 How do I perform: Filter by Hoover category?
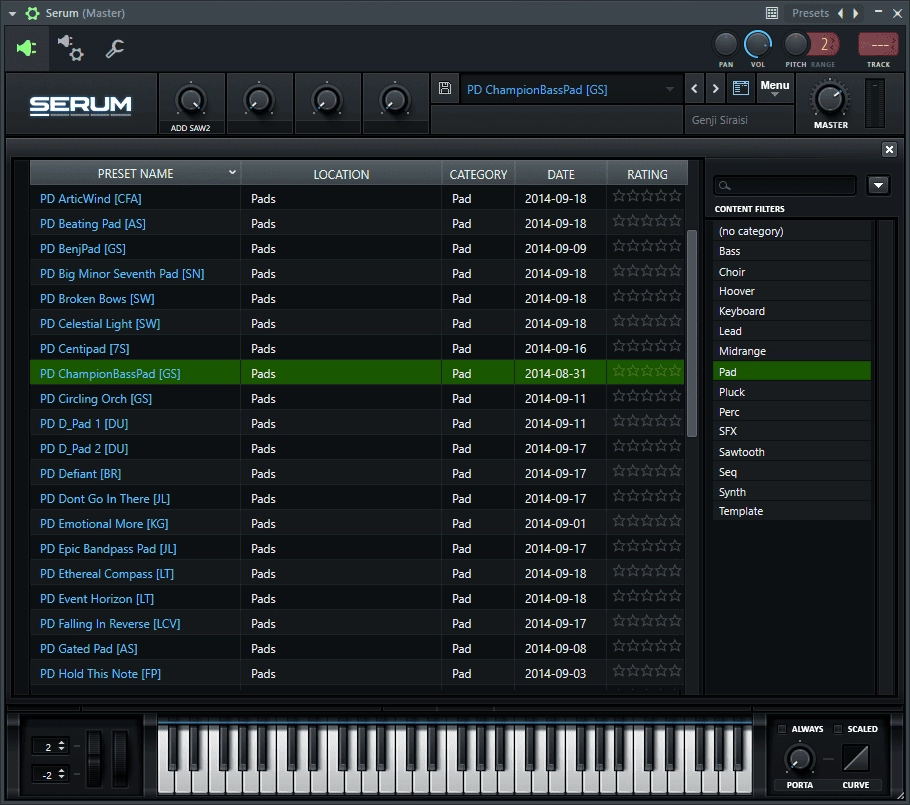(792, 291)
